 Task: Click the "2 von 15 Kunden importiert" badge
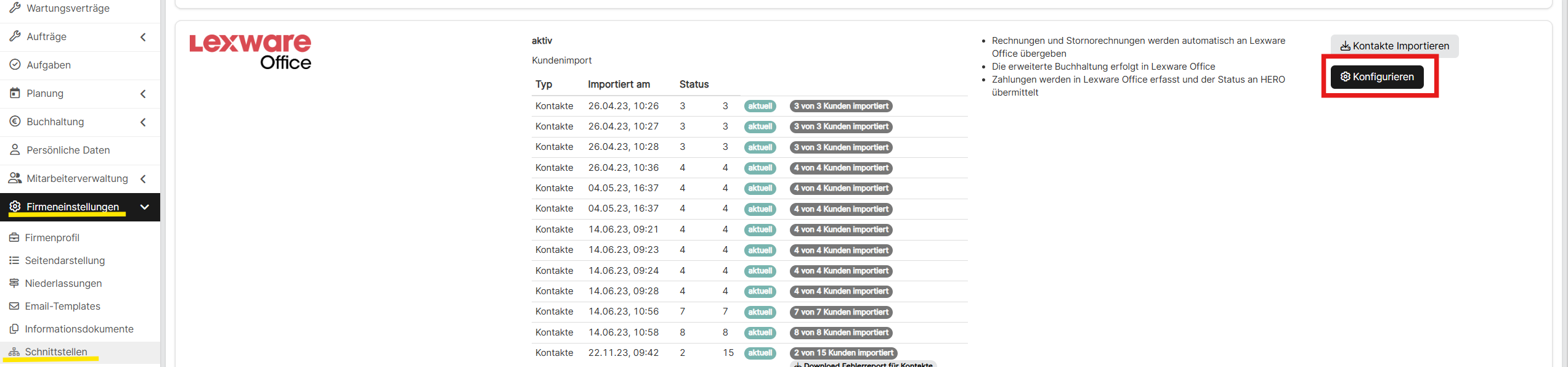(x=843, y=353)
